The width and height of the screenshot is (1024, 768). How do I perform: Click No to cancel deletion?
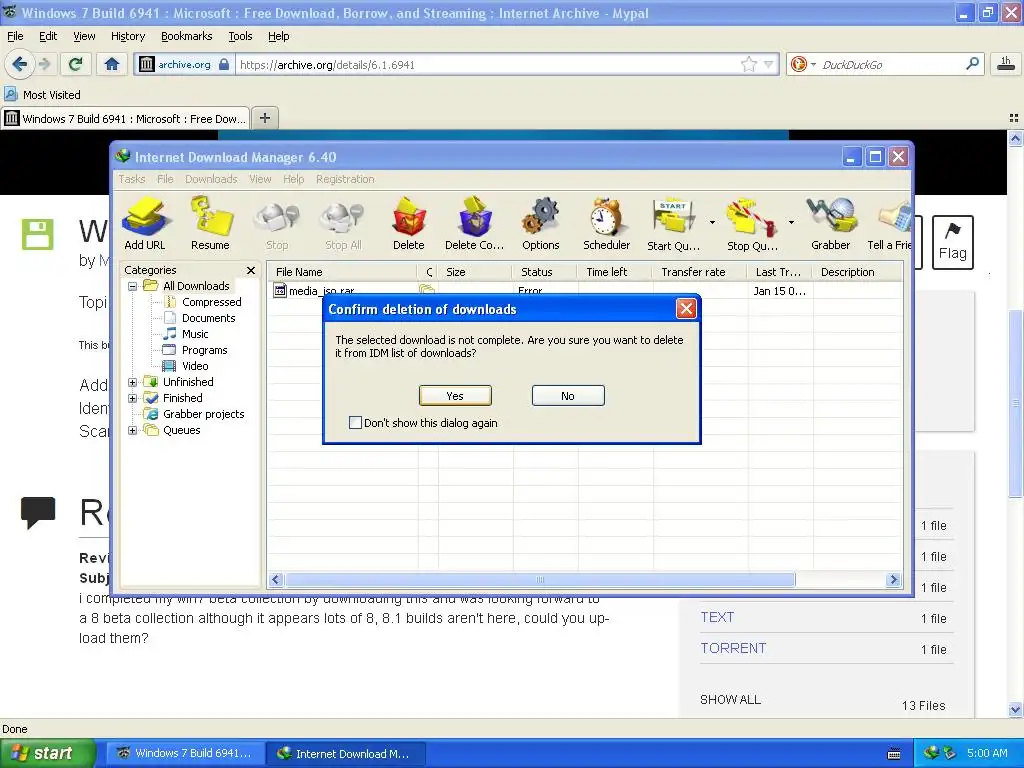tap(568, 396)
